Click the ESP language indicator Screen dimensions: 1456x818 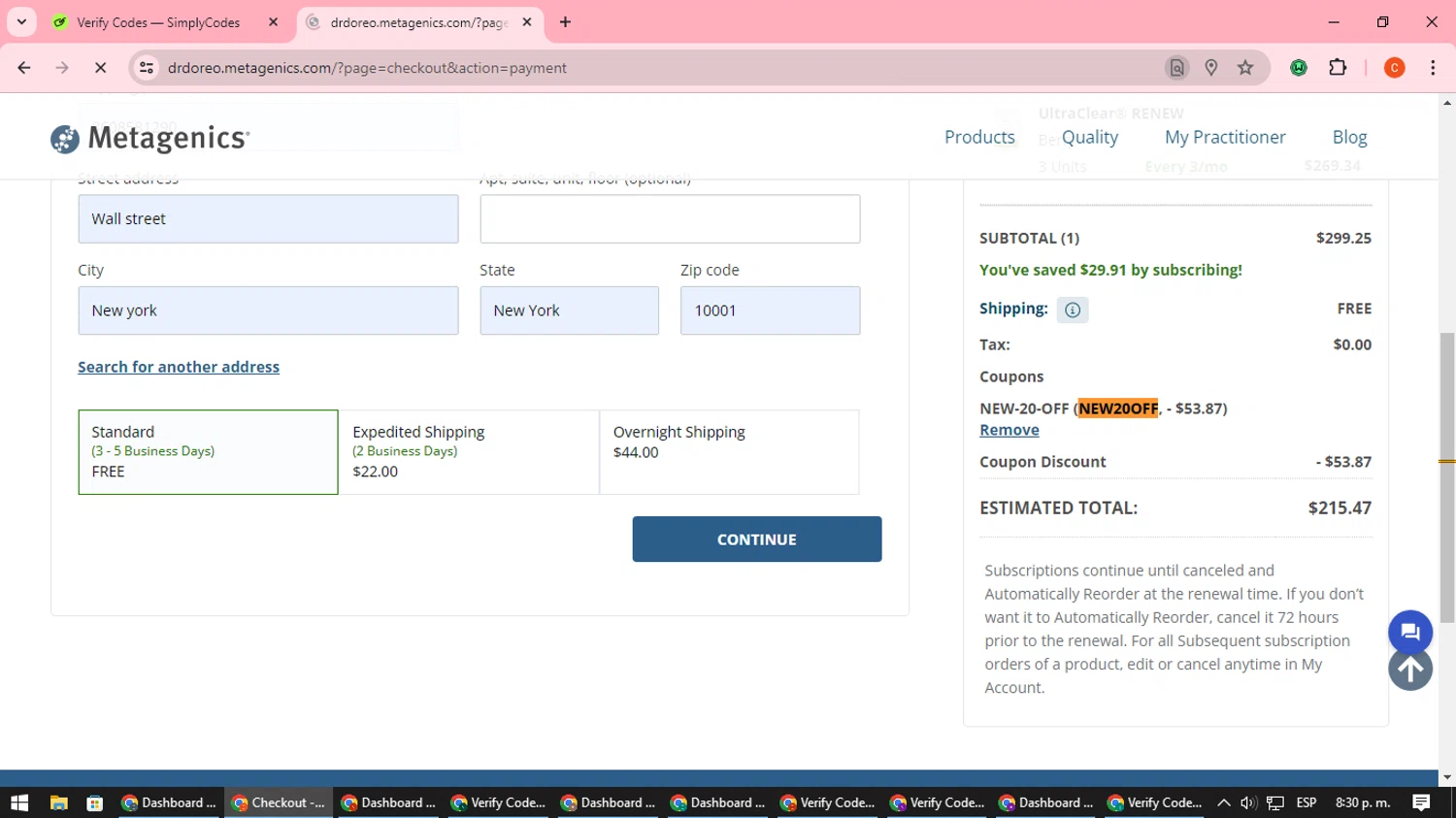click(1307, 802)
